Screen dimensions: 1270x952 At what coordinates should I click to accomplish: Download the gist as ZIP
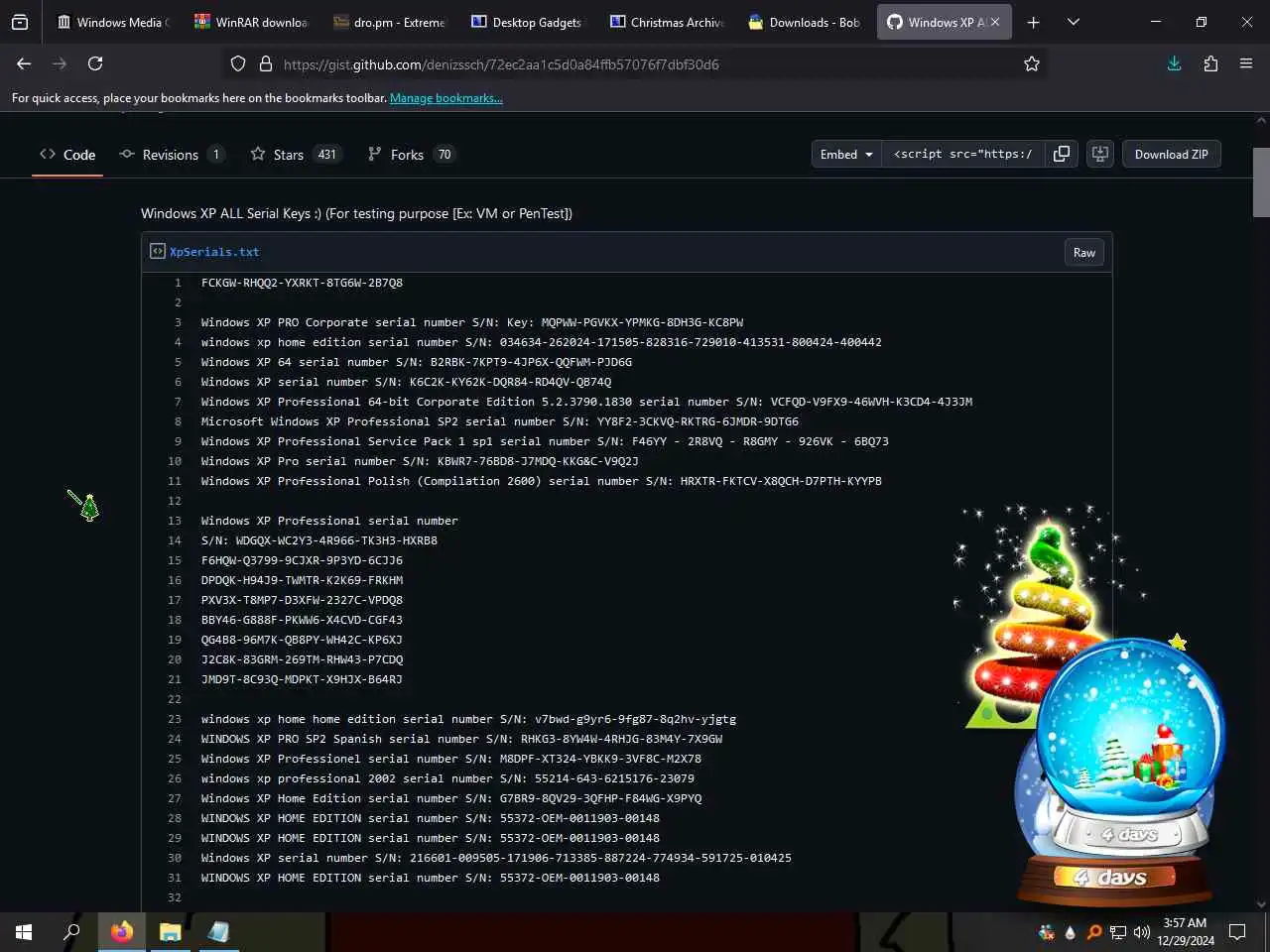[1172, 154]
